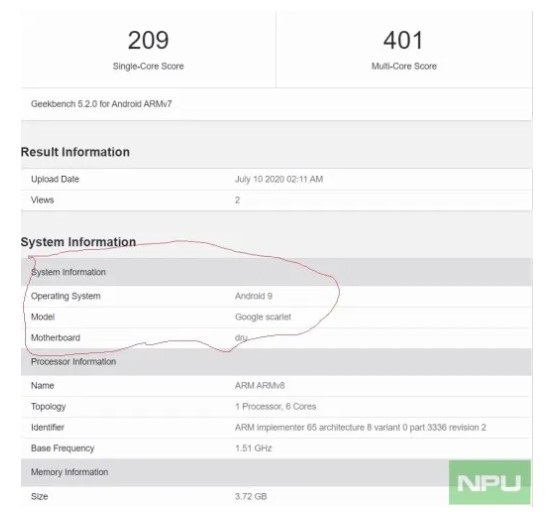Select the 1 Processor, 6 Cores topology value

[275, 406]
